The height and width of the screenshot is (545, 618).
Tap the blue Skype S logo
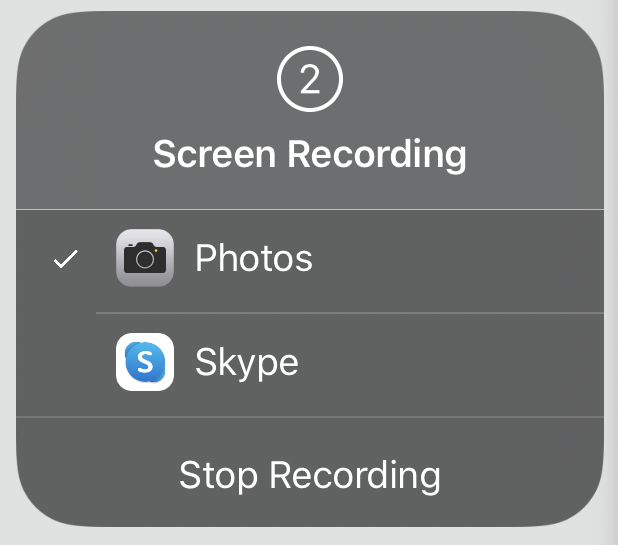[145, 362]
